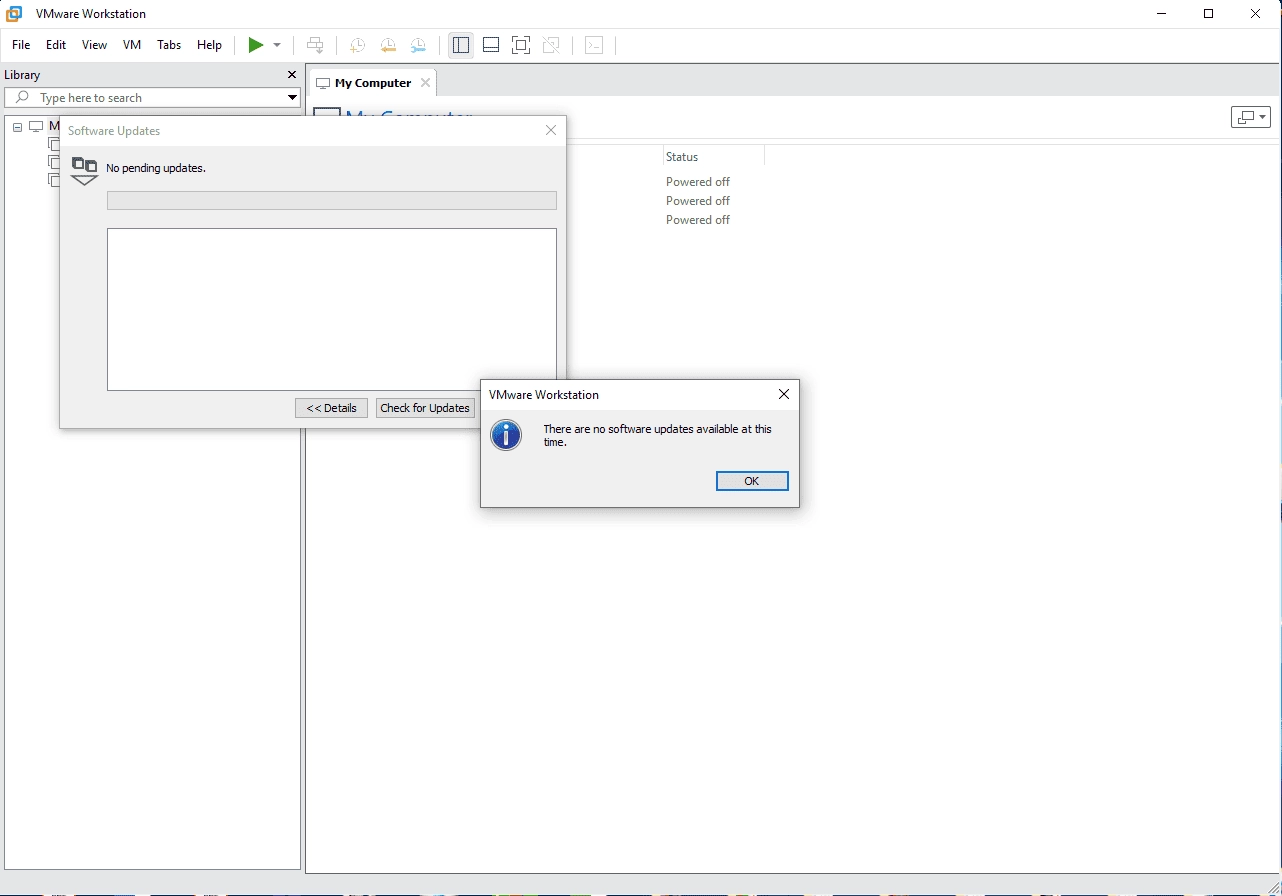1282x896 pixels.
Task: Click the No pending updates text
Action: [156, 168]
